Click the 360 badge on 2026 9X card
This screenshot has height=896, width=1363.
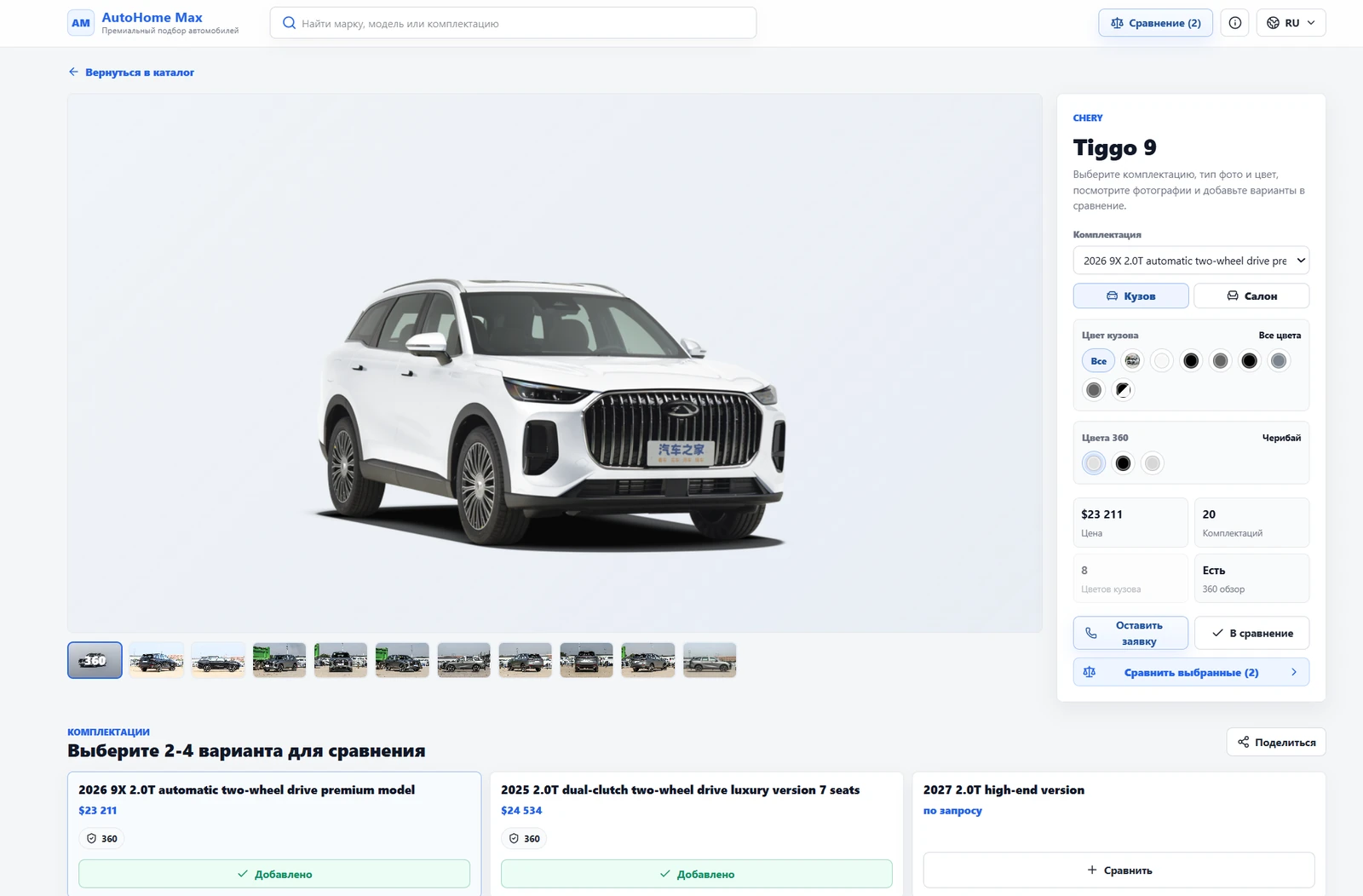point(101,839)
